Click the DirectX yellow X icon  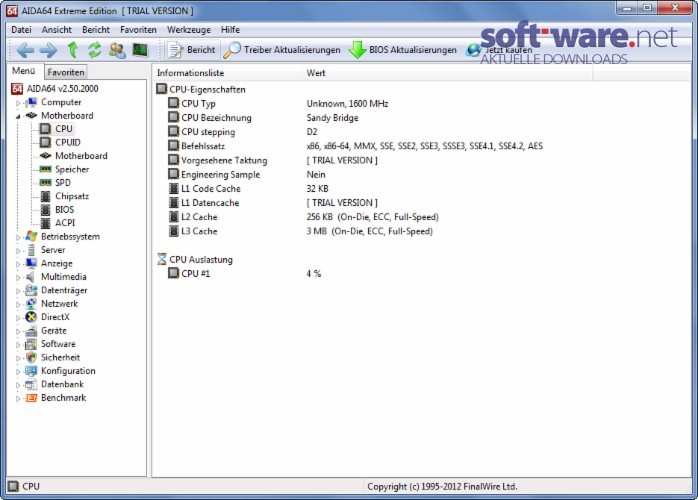tap(31, 317)
